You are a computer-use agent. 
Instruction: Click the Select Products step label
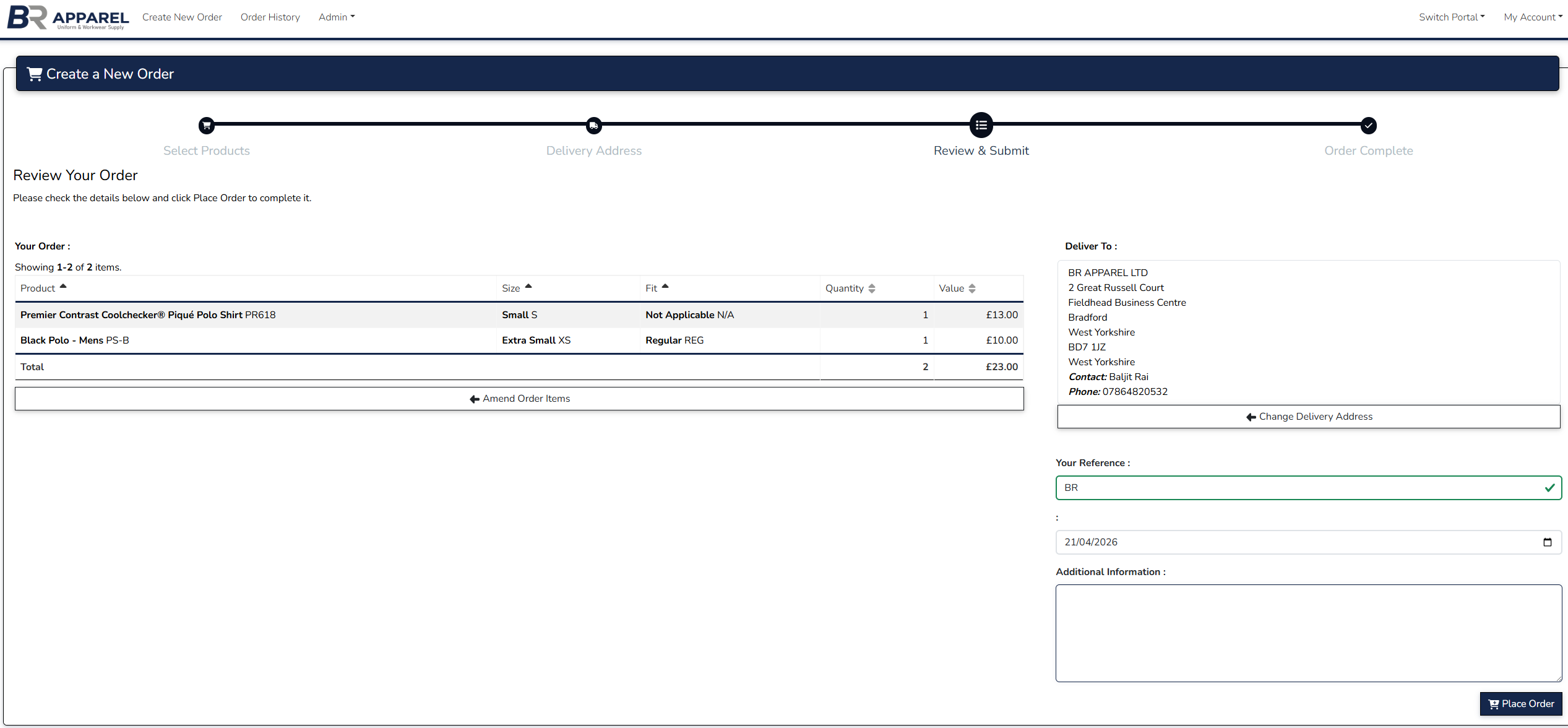207,150
